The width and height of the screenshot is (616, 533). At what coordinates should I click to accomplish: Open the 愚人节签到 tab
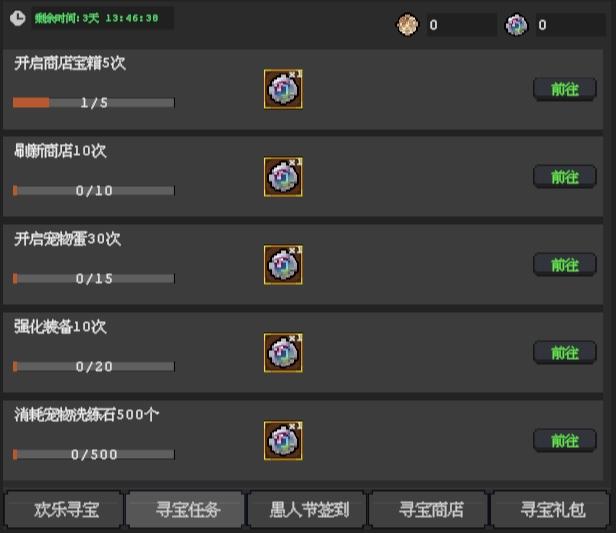coord(307,510)
